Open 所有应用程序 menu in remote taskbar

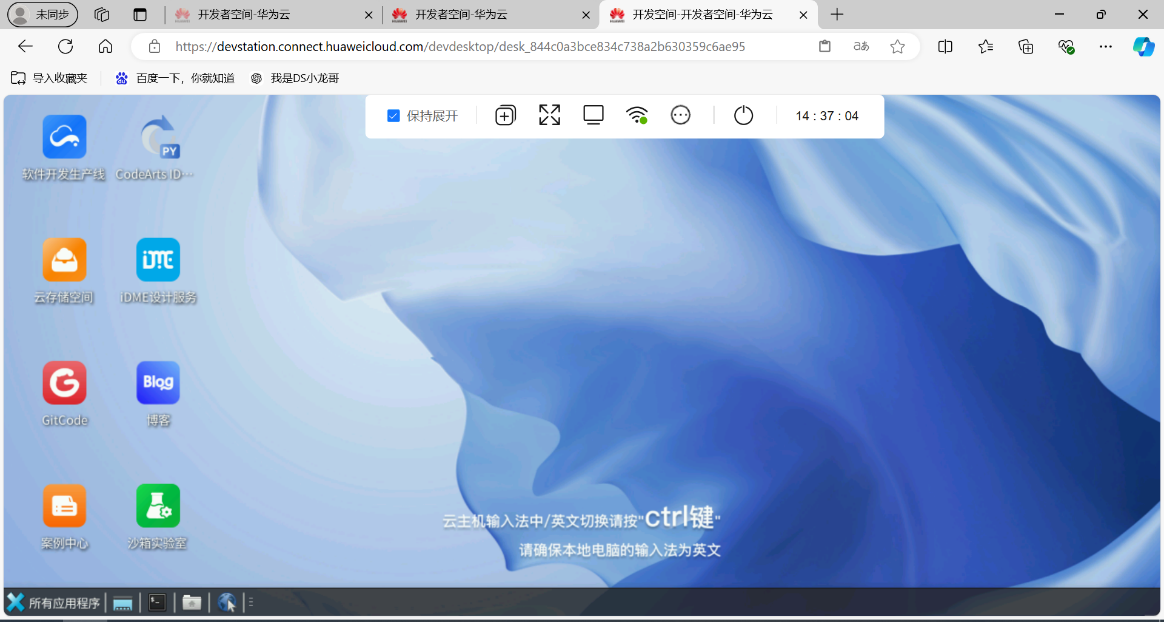pos(53,603)
